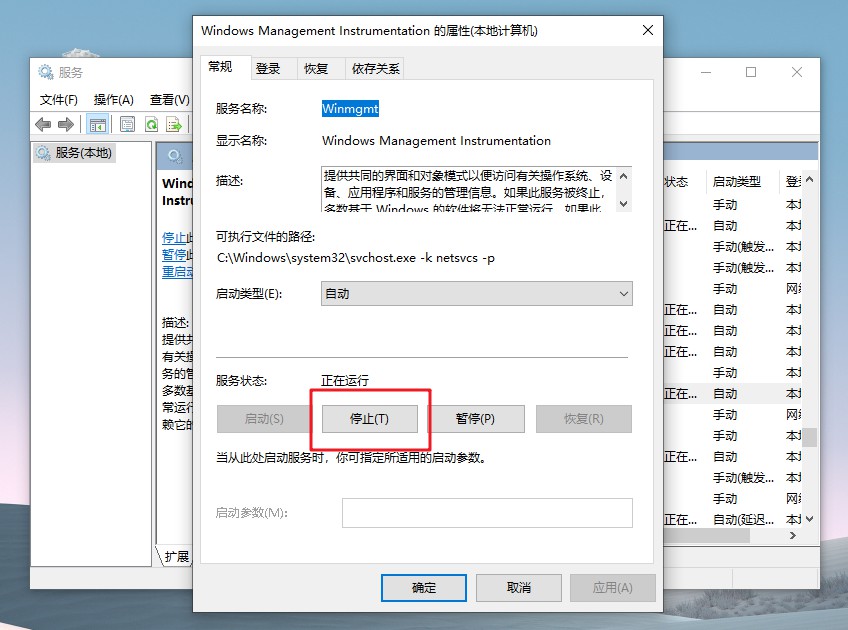This screenshot has width=848, height=630.
Task: Cancel the dialog with 取消
Action: point(519,588)
